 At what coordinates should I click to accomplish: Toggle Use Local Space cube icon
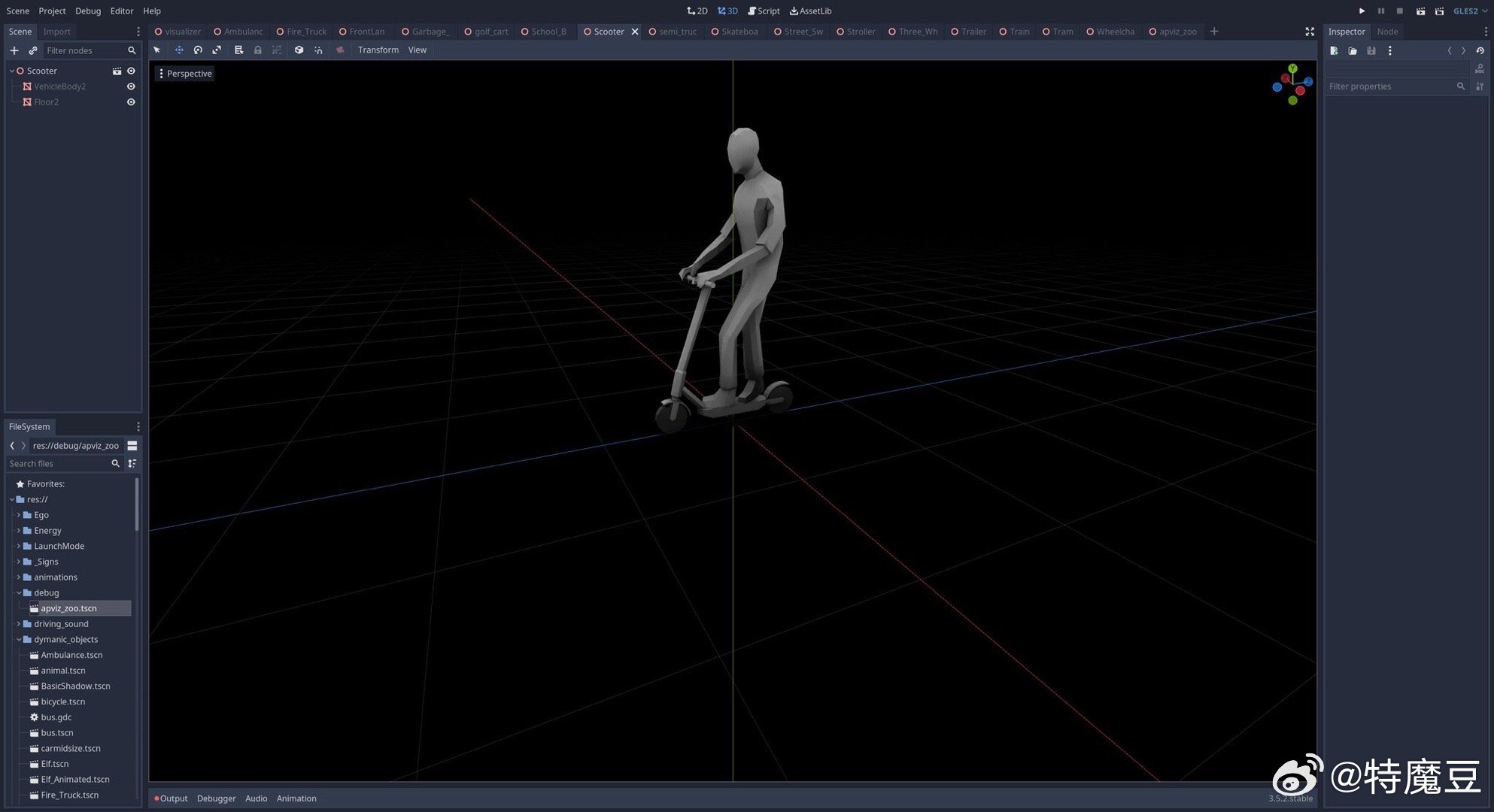[x=299, y=50]
